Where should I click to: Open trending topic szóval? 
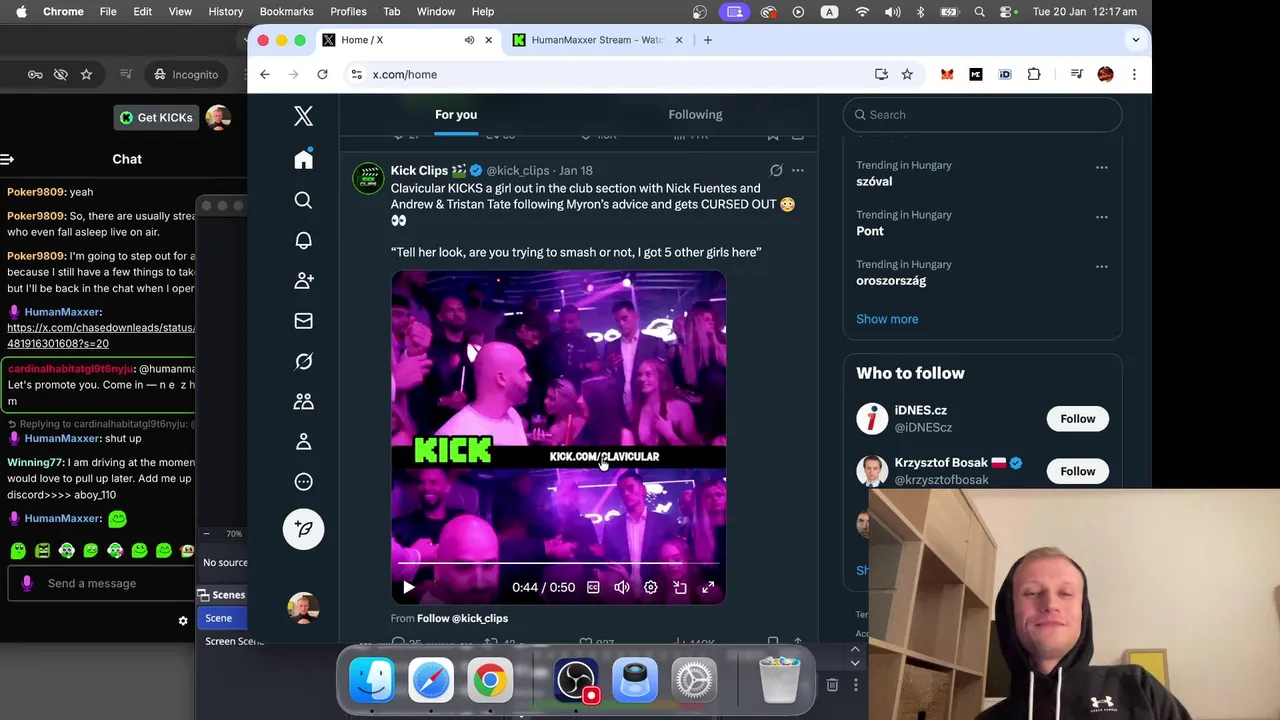pos(874,181)
